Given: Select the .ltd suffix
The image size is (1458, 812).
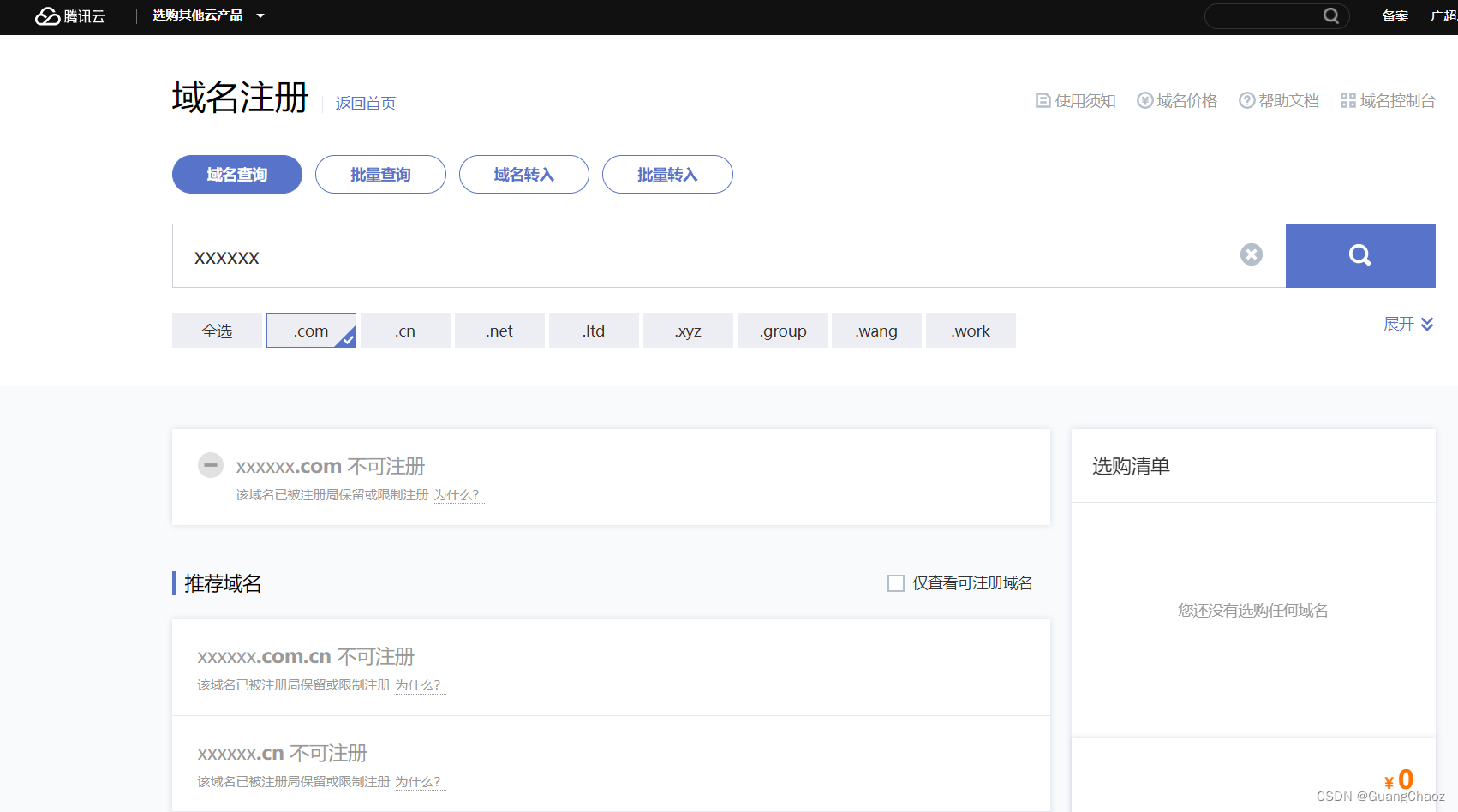Looking at the screenshot, I should (x=594, y=331).
